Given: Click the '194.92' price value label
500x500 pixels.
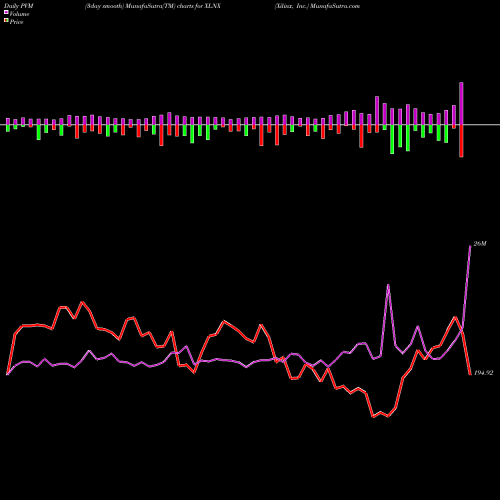Looking at the screenshot, I should tap(483, 373).
